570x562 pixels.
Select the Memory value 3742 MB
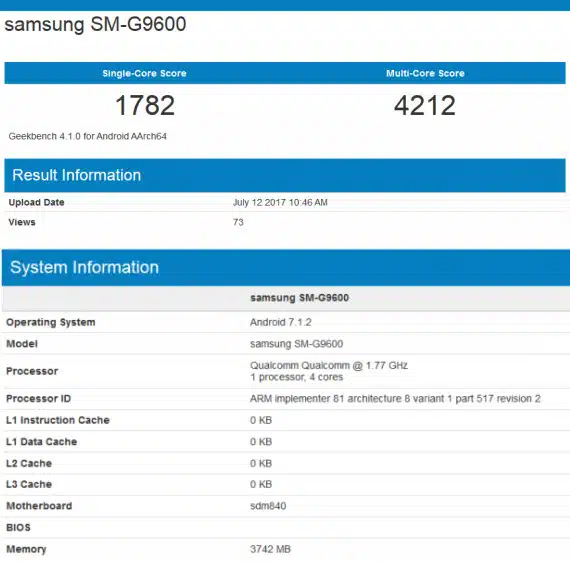270,549
